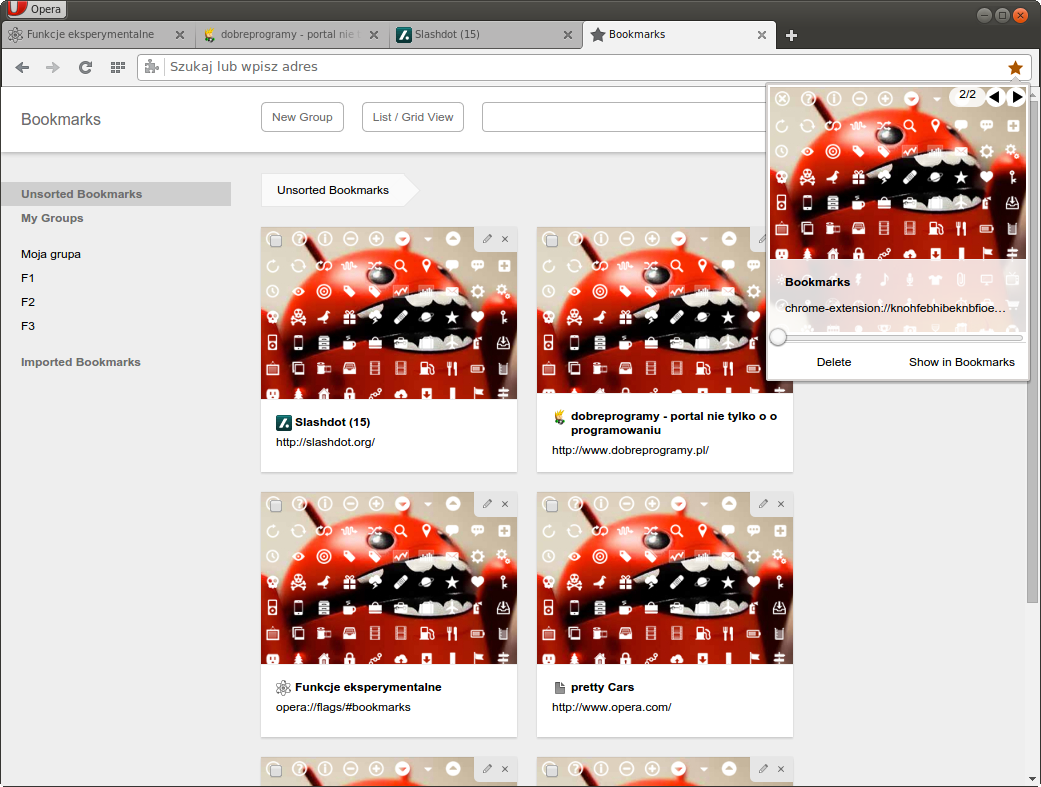Click the extension puzzle icon in address bar
The image size is (1041, 787).
click(x=152, y=66)
